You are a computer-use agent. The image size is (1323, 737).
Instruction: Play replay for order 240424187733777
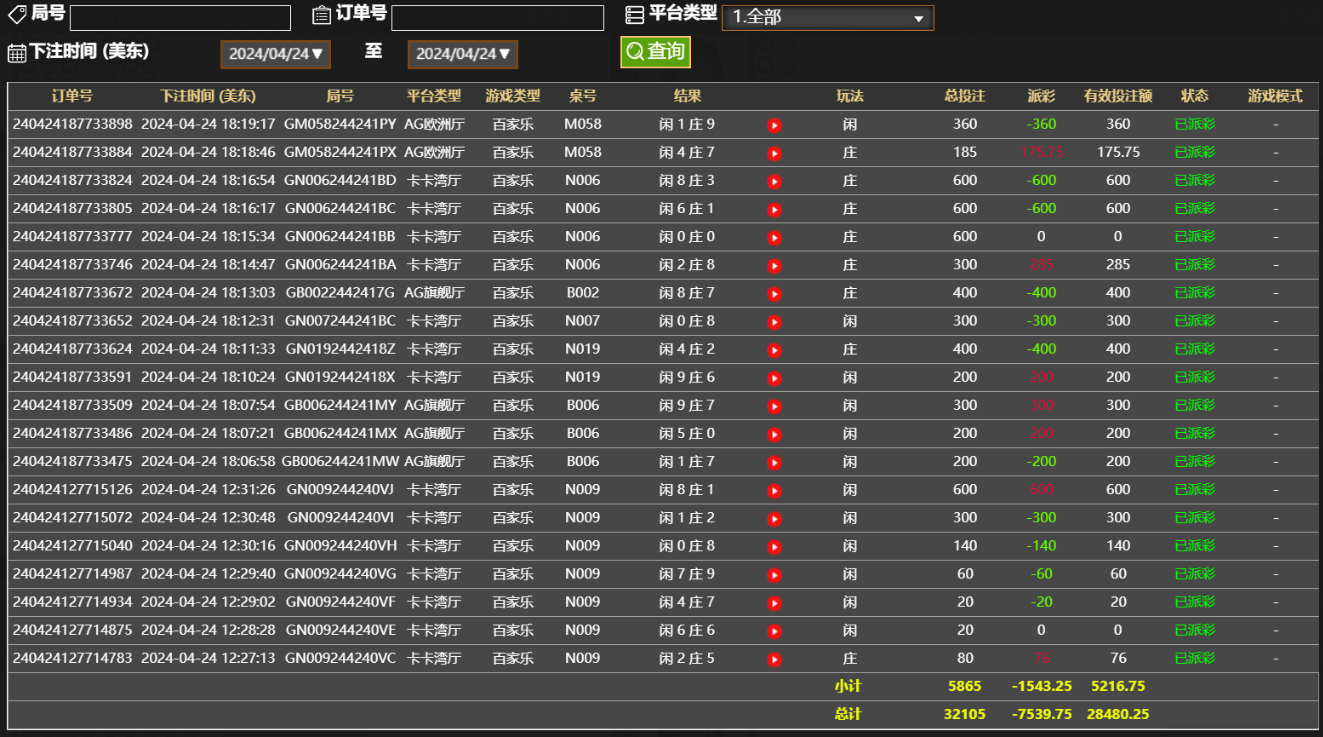click(x=774, y=238)
